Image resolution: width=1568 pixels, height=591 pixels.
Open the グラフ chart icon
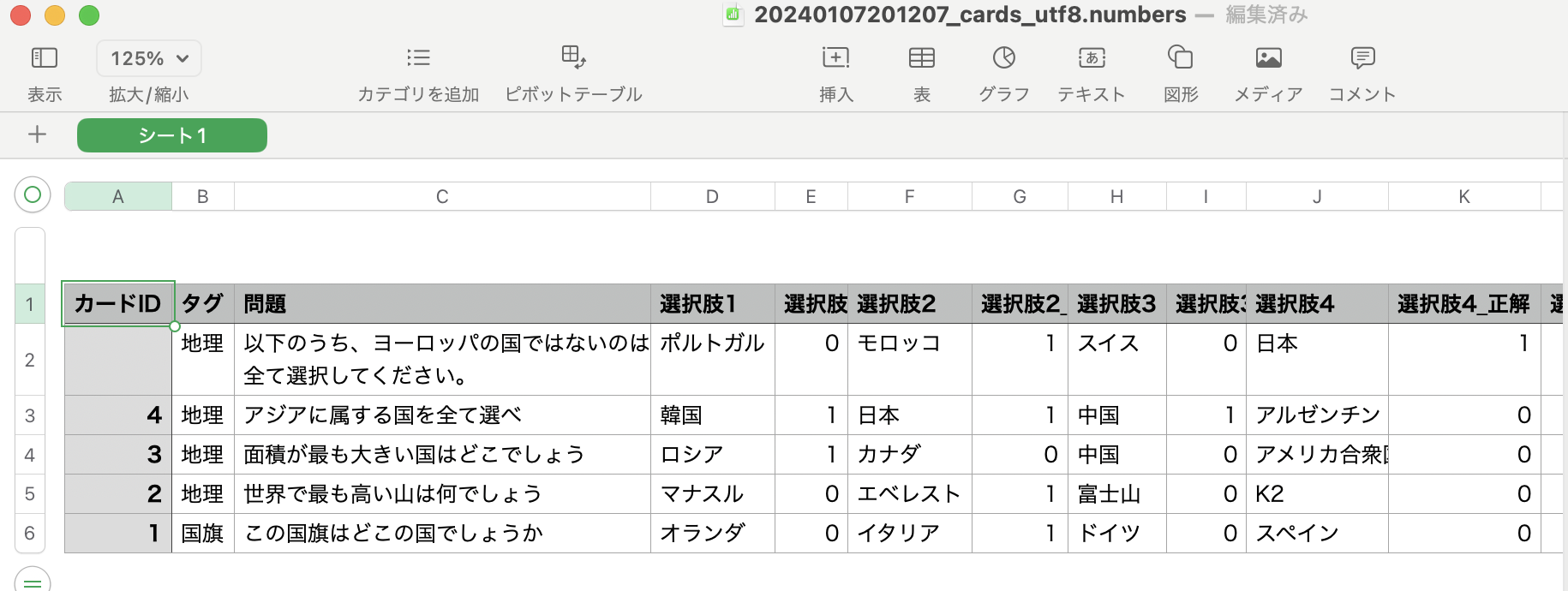pos(1004,57)
